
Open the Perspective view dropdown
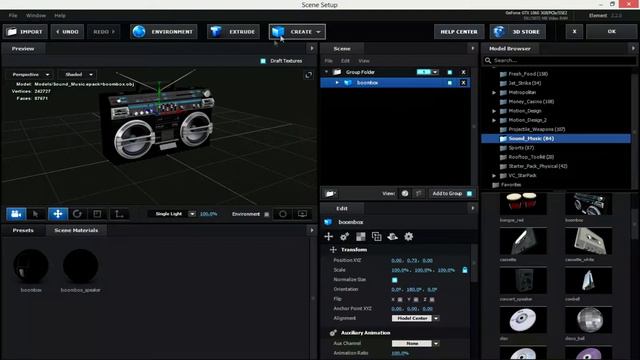click(30, 75)
